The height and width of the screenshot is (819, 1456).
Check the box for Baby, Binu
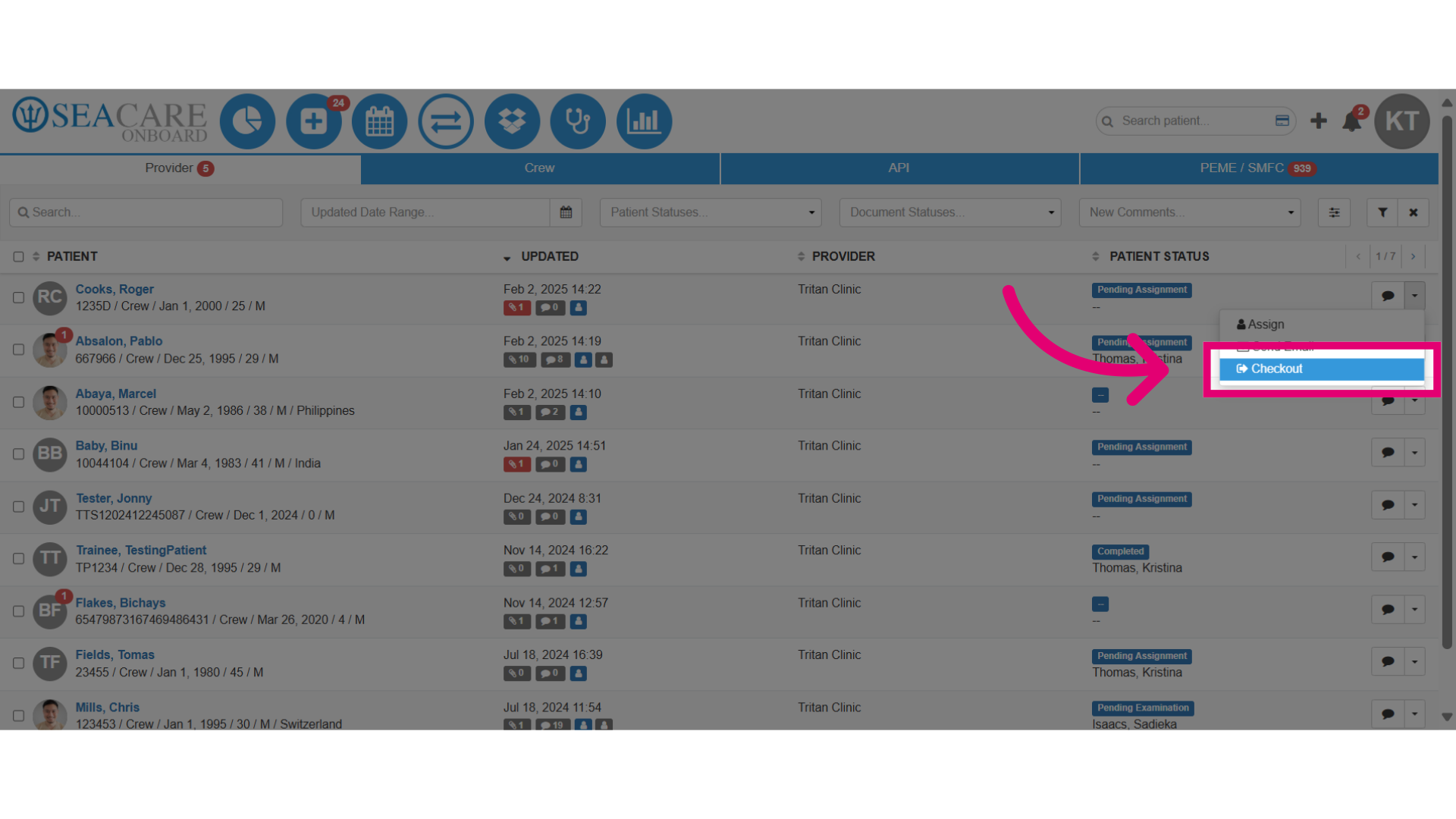point(18,454)
